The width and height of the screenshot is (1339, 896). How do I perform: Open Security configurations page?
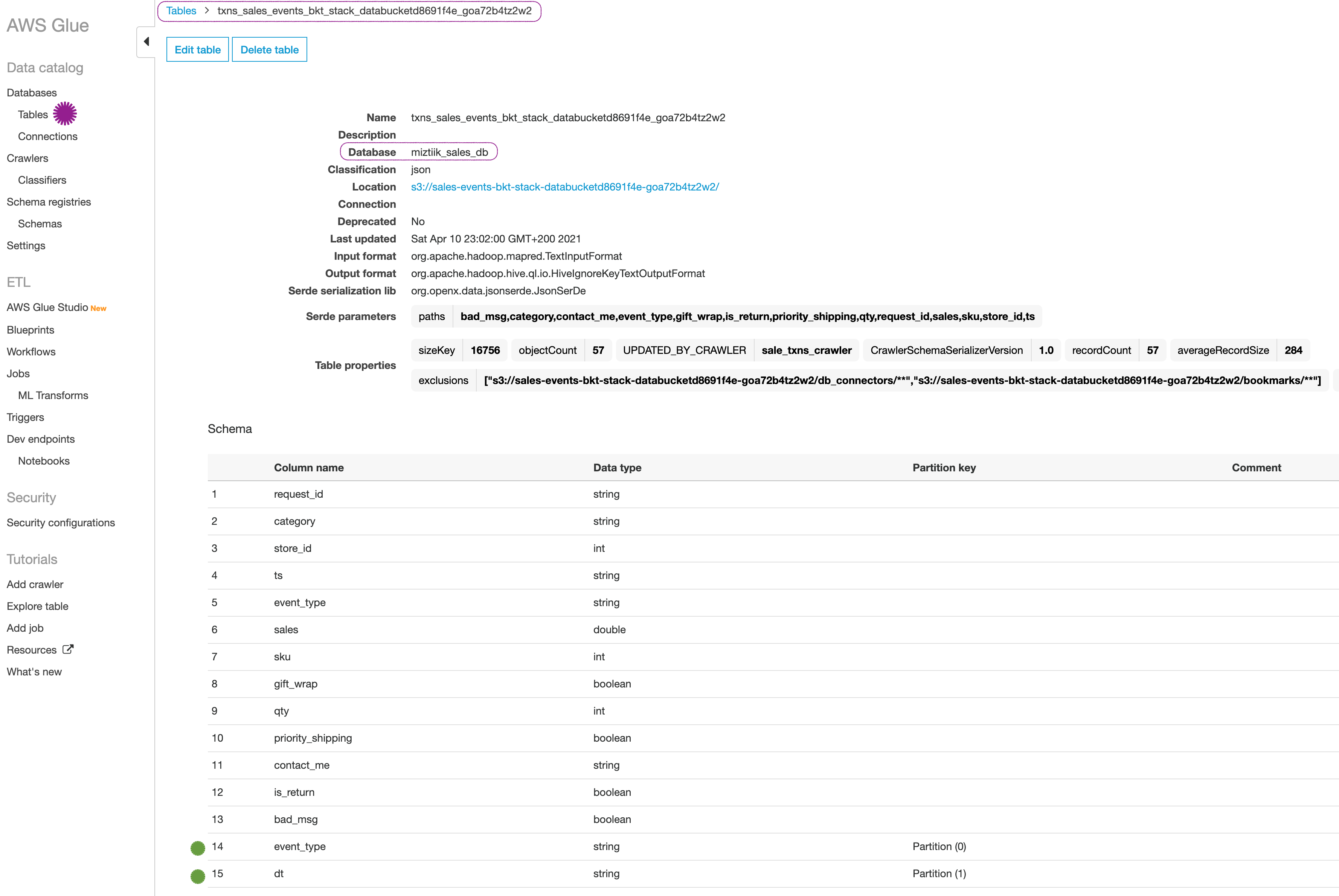coord(61,523)
